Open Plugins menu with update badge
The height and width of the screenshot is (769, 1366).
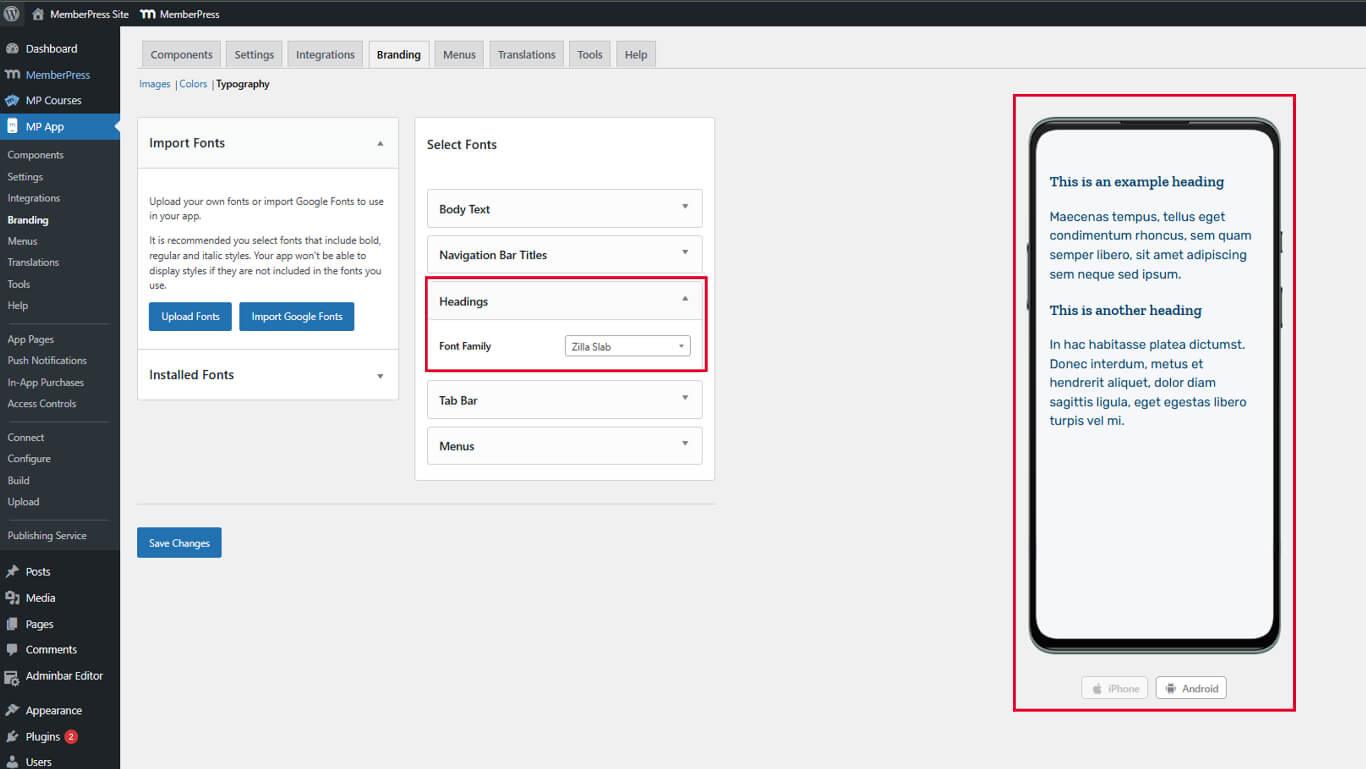tap(43, 737)
